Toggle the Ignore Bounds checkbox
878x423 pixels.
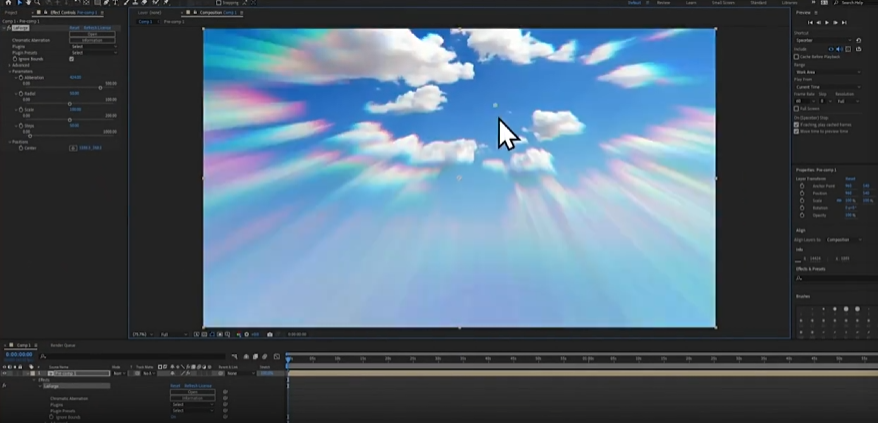tap(71, 59)
